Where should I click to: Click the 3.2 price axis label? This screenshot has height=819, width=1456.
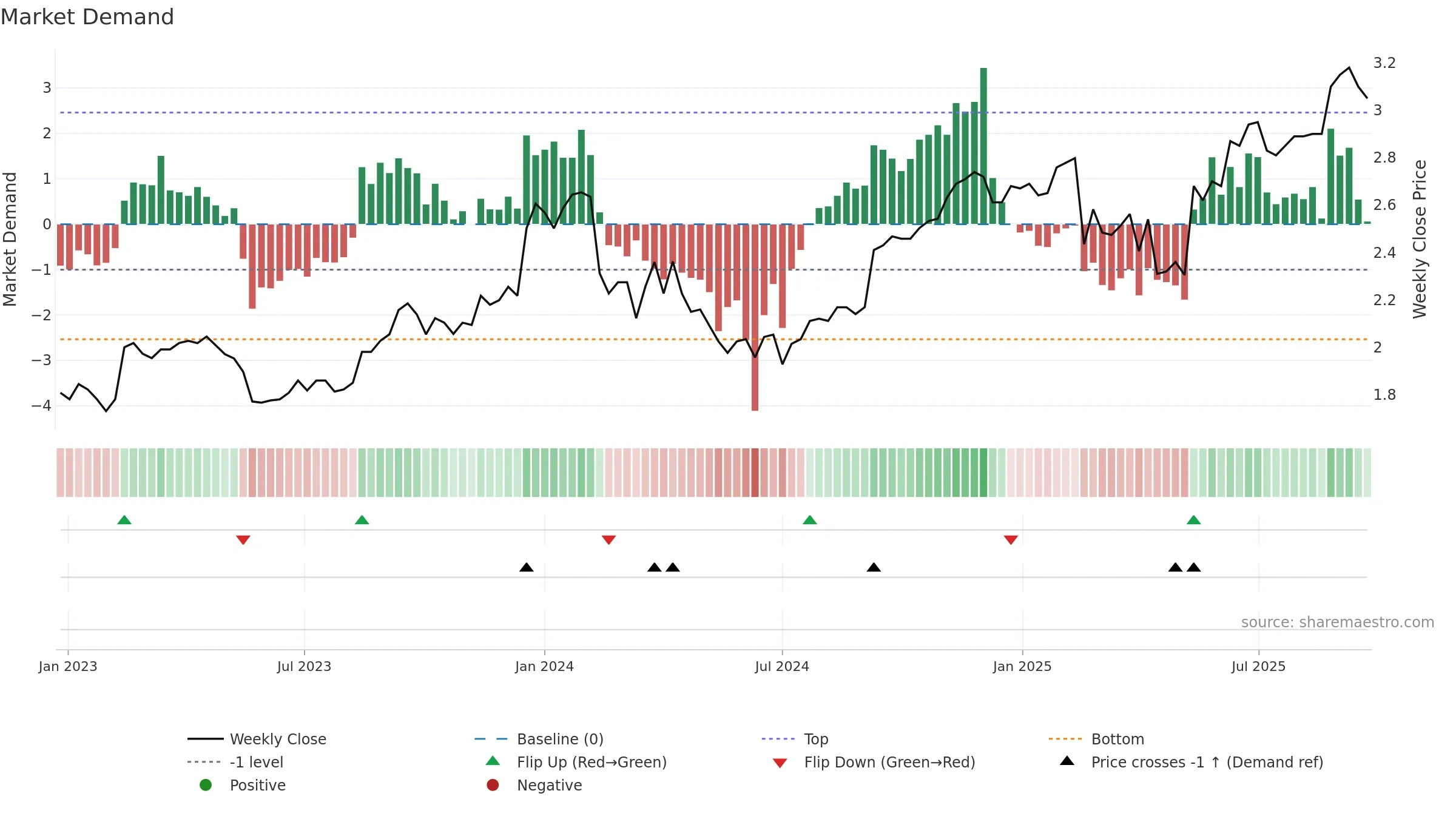[x=1384, y=63]
